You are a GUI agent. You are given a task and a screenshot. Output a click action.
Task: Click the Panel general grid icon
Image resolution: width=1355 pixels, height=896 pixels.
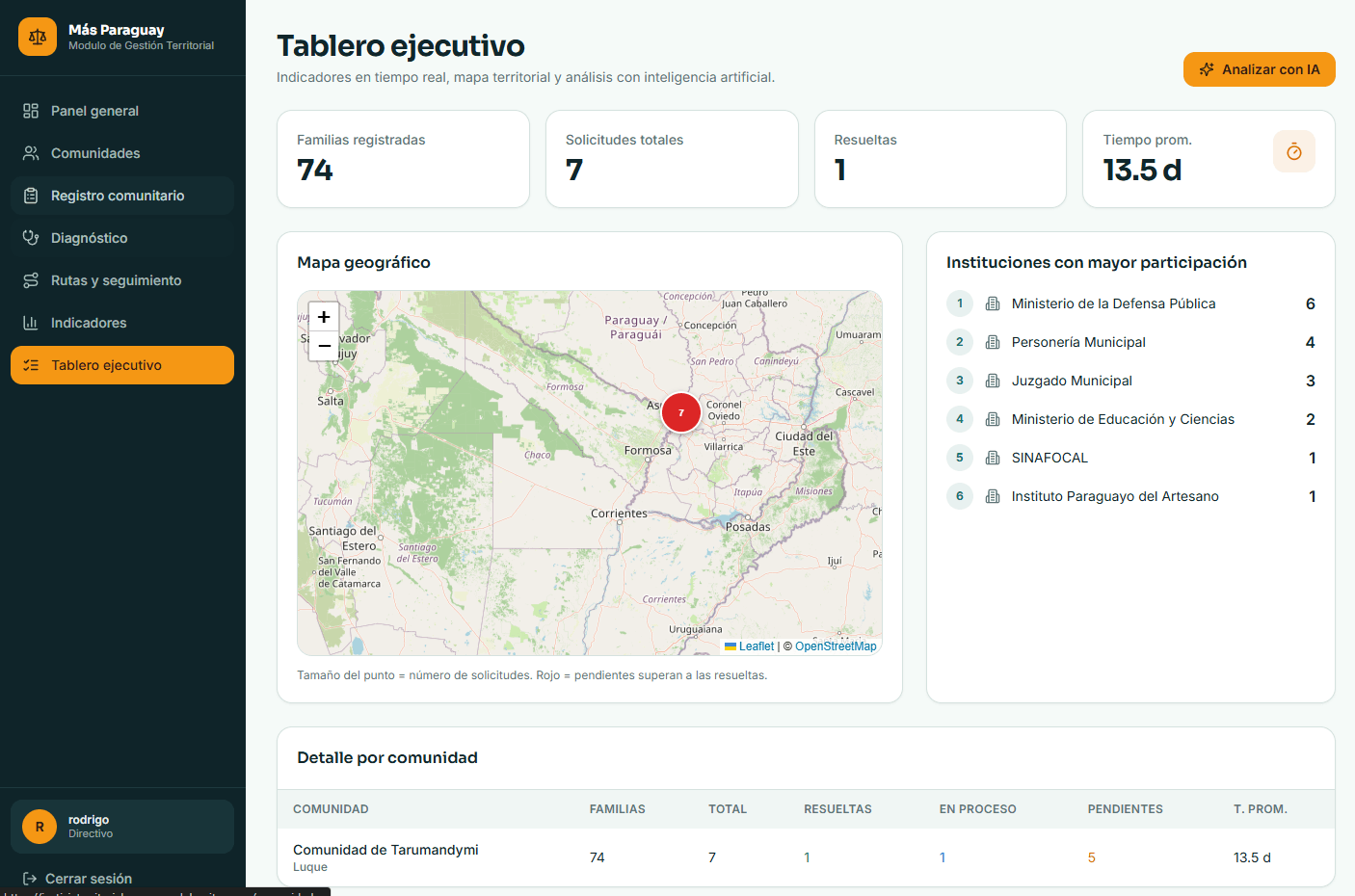click(x=31, y=111)
